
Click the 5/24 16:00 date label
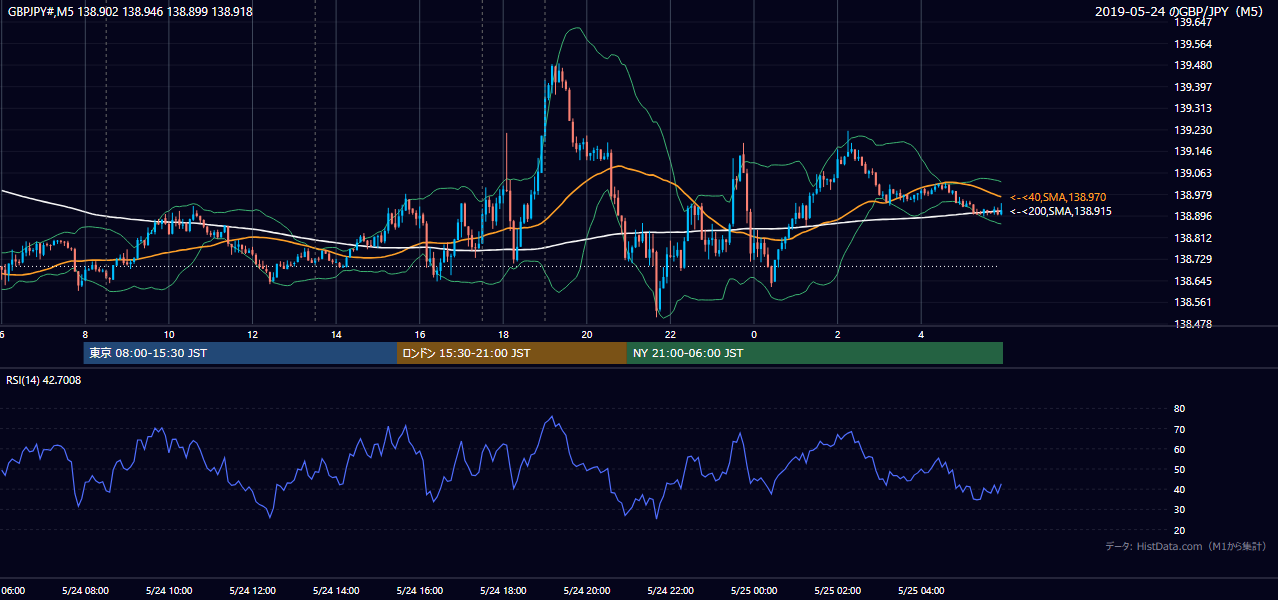[x=420, y=591]
